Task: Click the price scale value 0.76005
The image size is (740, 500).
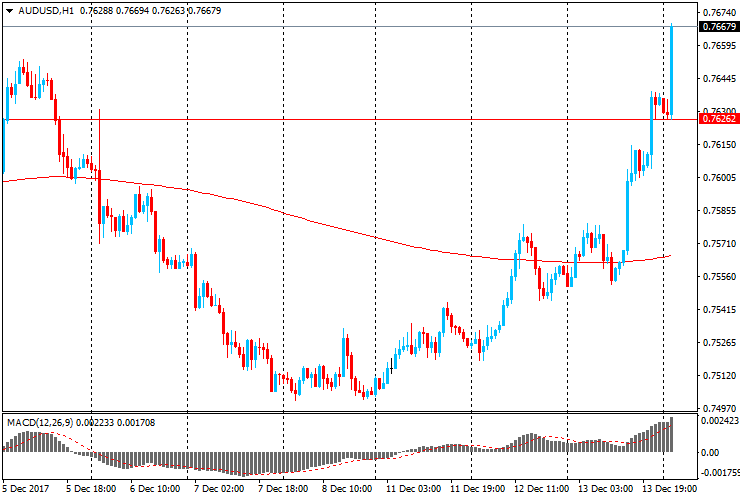Action: point(719,178)
